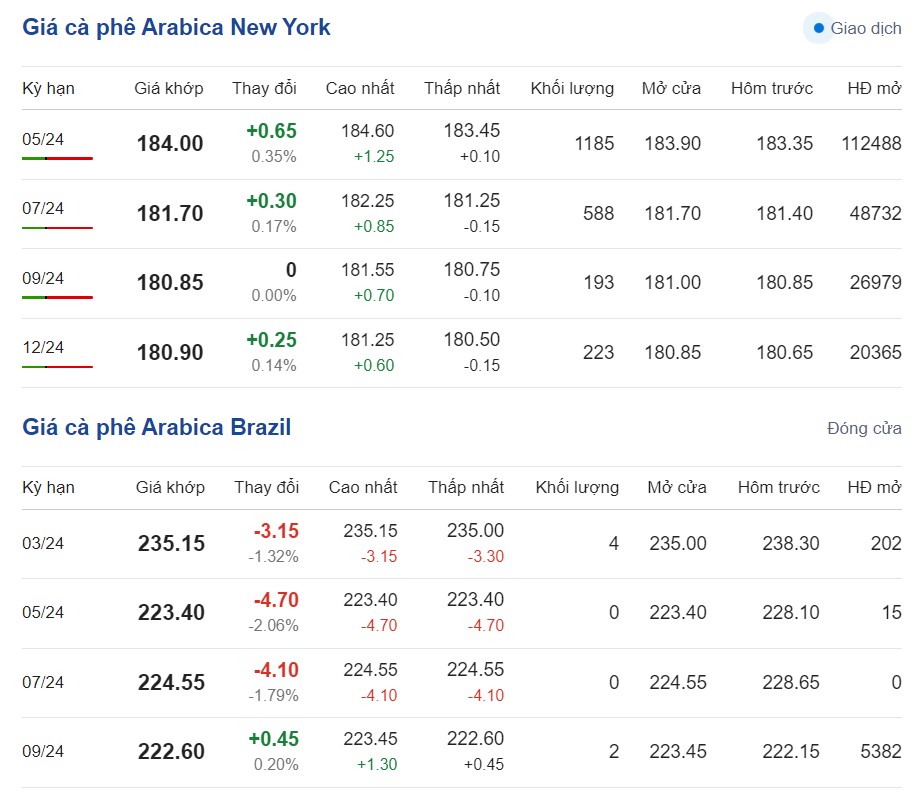Screen dimensions: 917x797
Task: Click the range bar under New York 09/24
Action: tap(57, 297)
